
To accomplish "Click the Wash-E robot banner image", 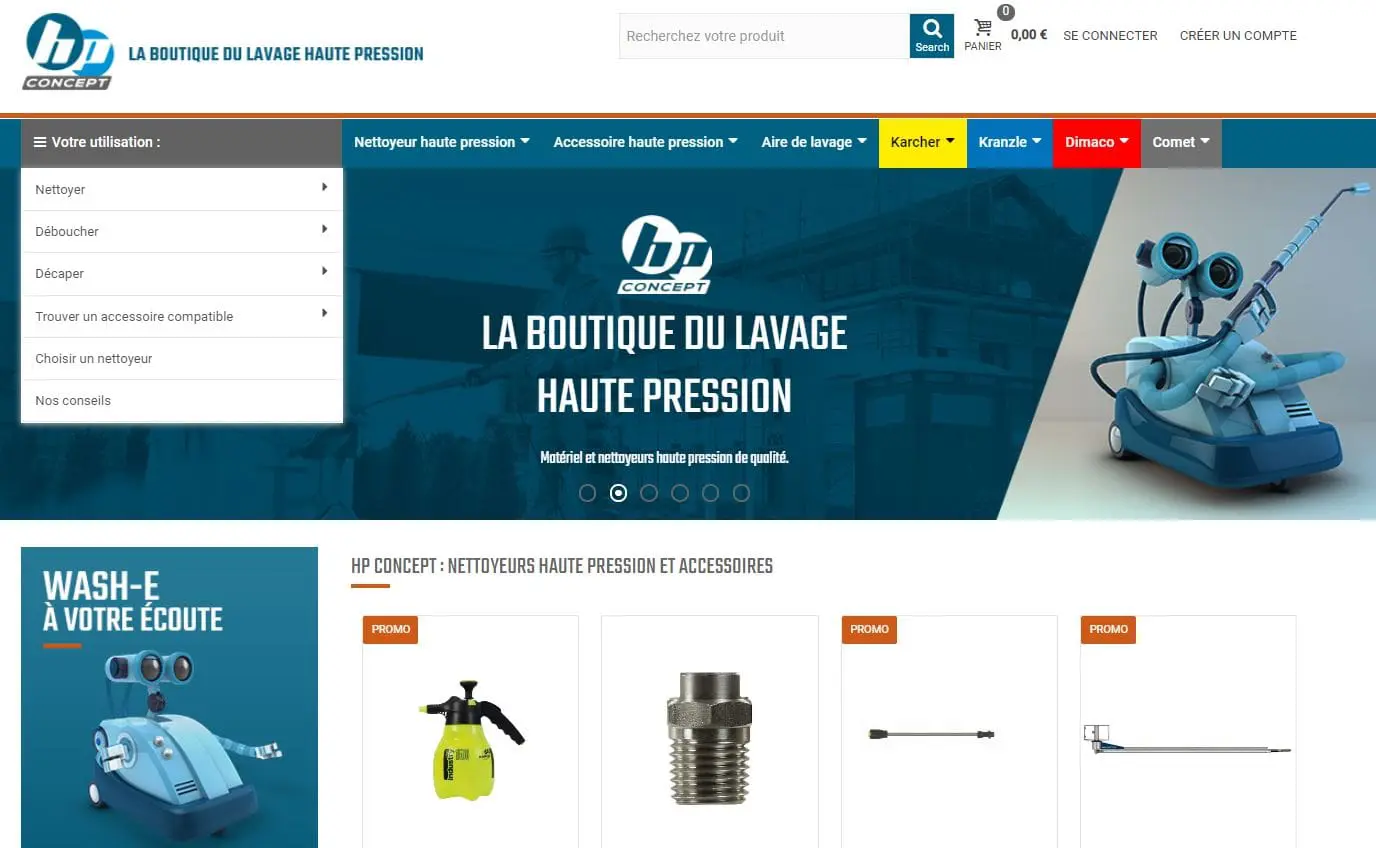I will 169,697.
